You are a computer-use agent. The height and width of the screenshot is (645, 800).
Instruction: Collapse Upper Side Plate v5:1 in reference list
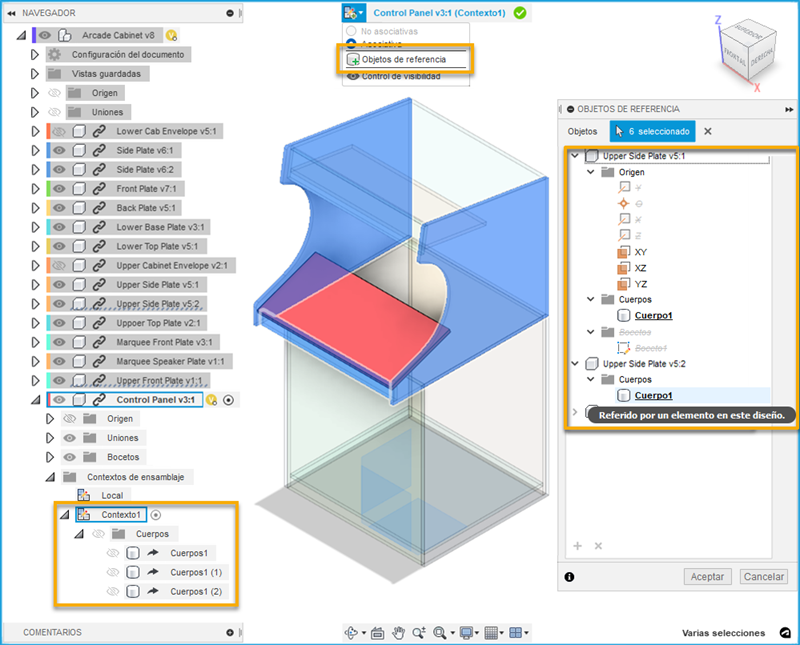click(574, 155)
